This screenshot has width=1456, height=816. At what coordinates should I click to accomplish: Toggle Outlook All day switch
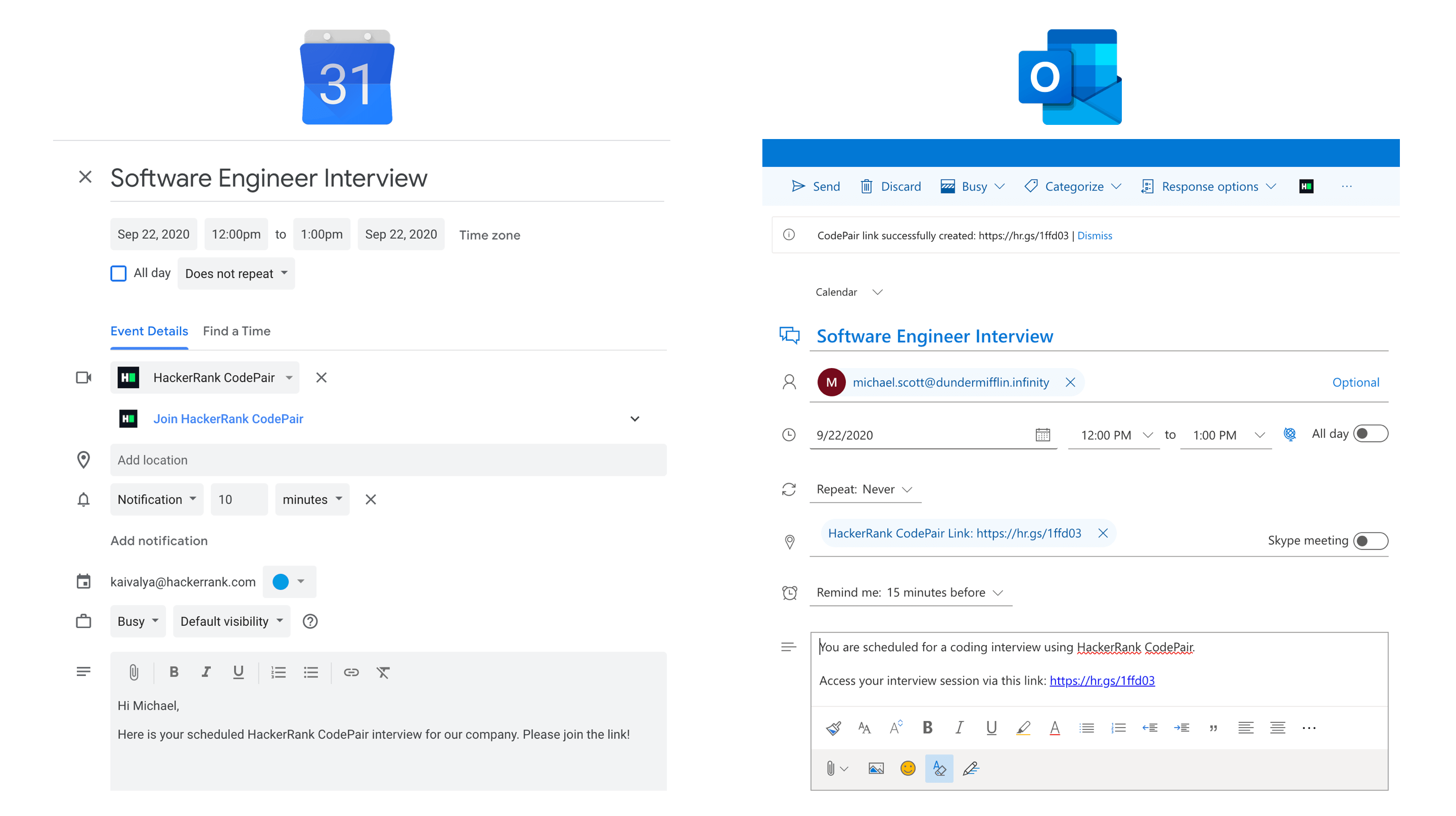[x=1370, y=433]
